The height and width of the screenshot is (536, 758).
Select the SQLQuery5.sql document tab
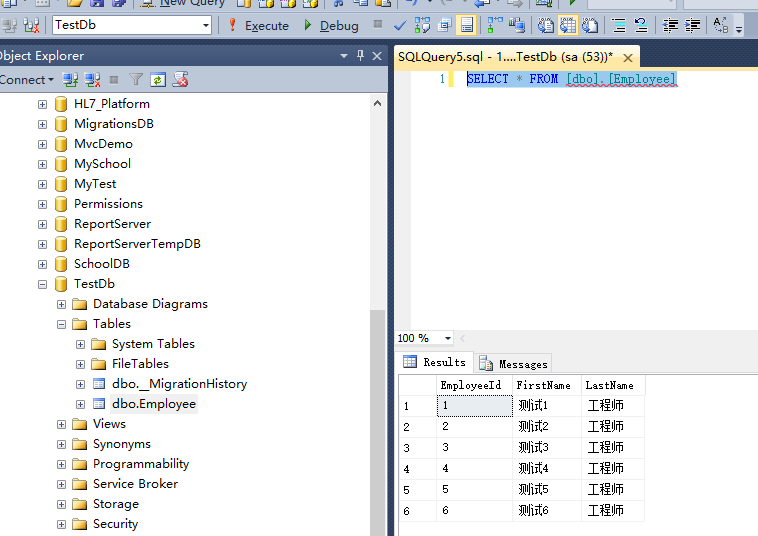(505, 57)
